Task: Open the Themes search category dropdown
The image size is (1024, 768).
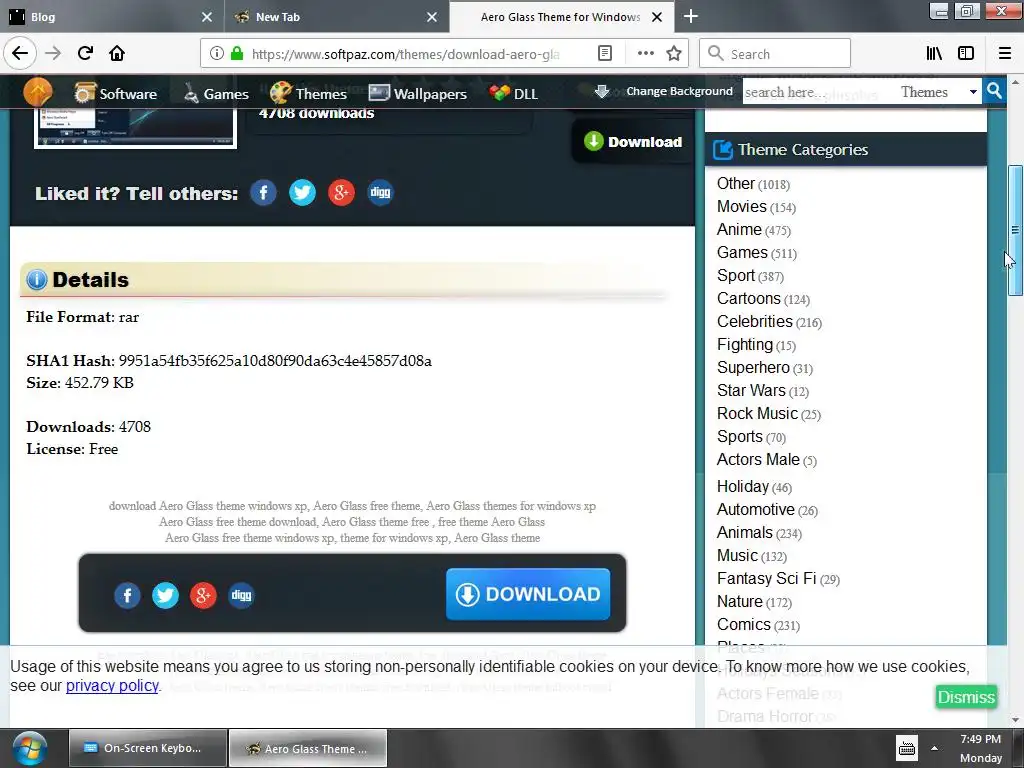Action: (940, 92)
